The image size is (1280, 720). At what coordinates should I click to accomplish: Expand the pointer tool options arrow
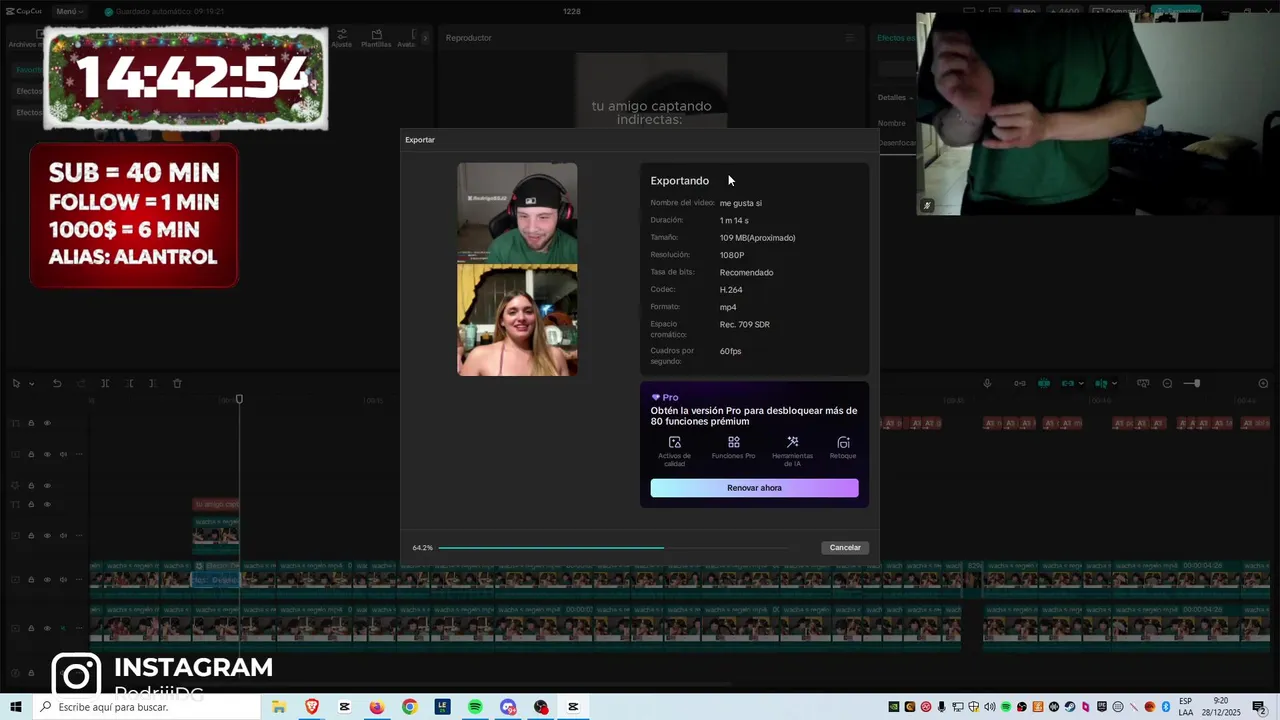coord(32,384)
